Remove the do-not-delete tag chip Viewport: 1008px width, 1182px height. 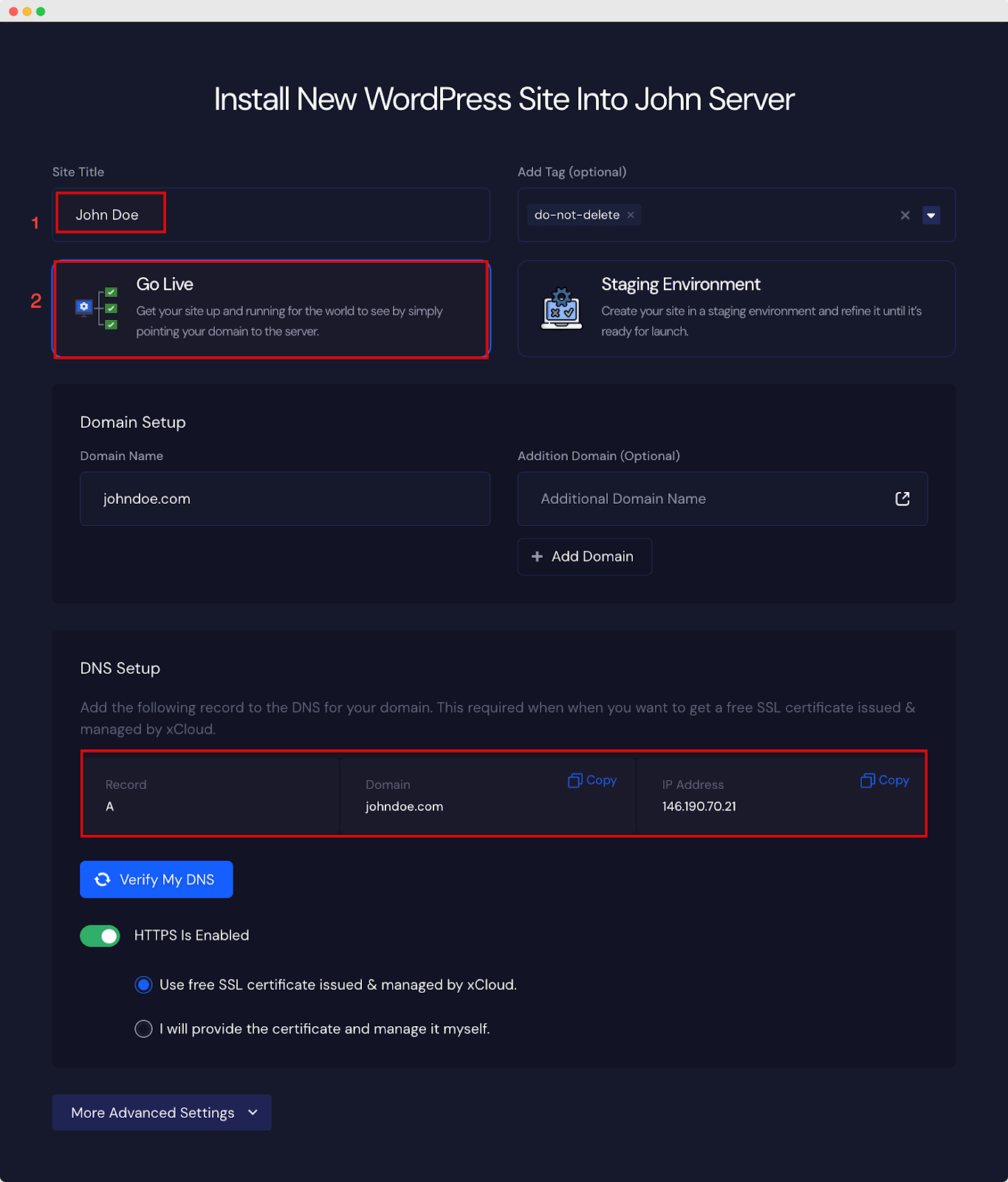631,215
